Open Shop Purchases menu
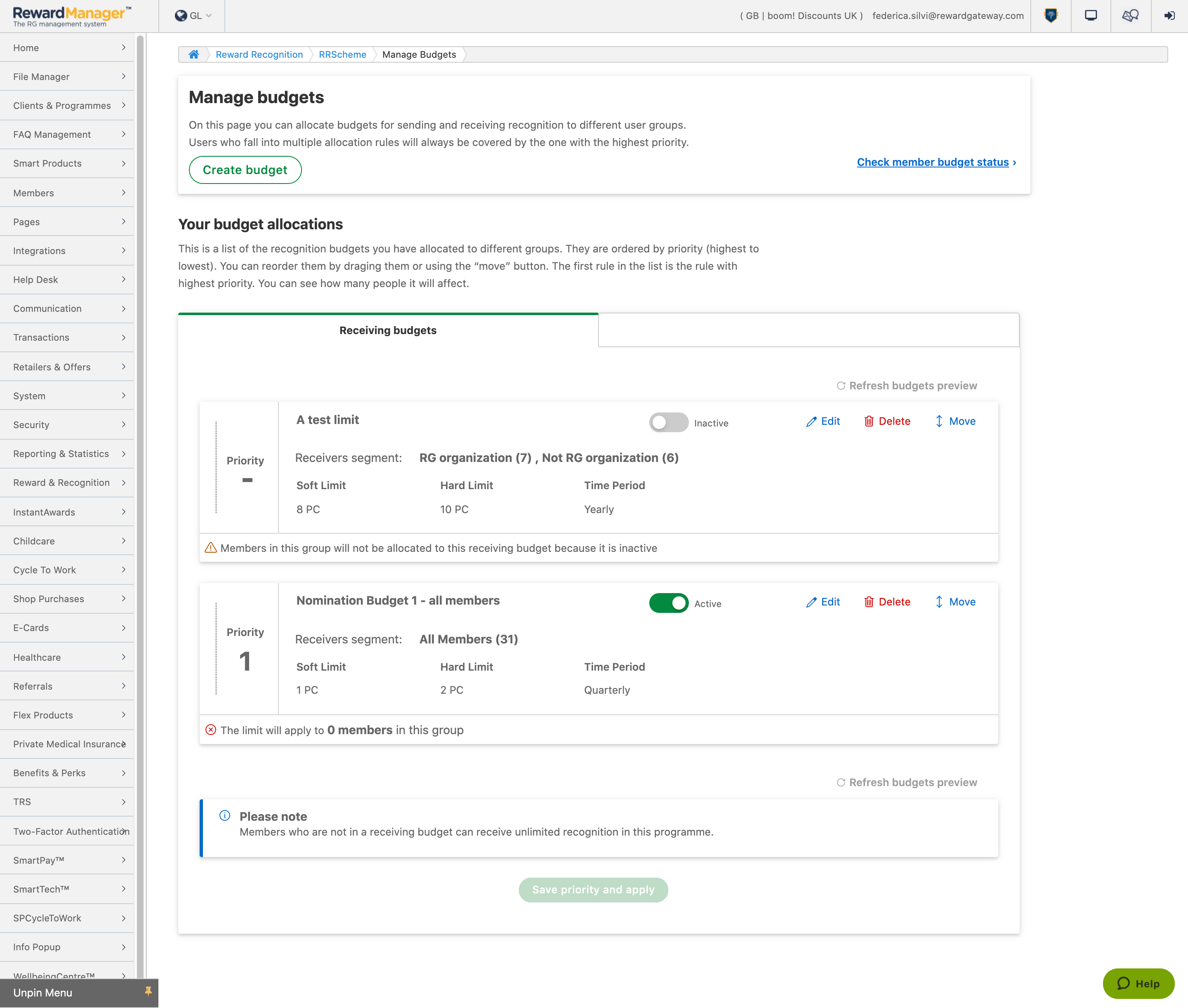Viewport: 1188px width, 1008px height. pos(67,599)
